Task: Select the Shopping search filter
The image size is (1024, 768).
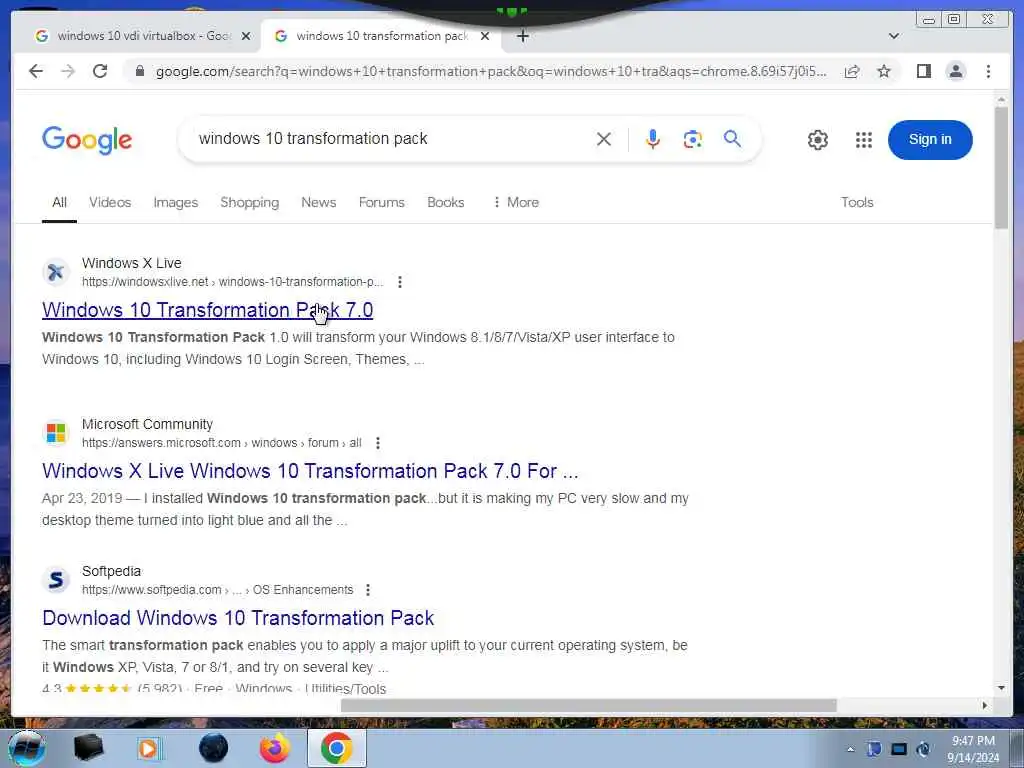Action: coord(249,202)
